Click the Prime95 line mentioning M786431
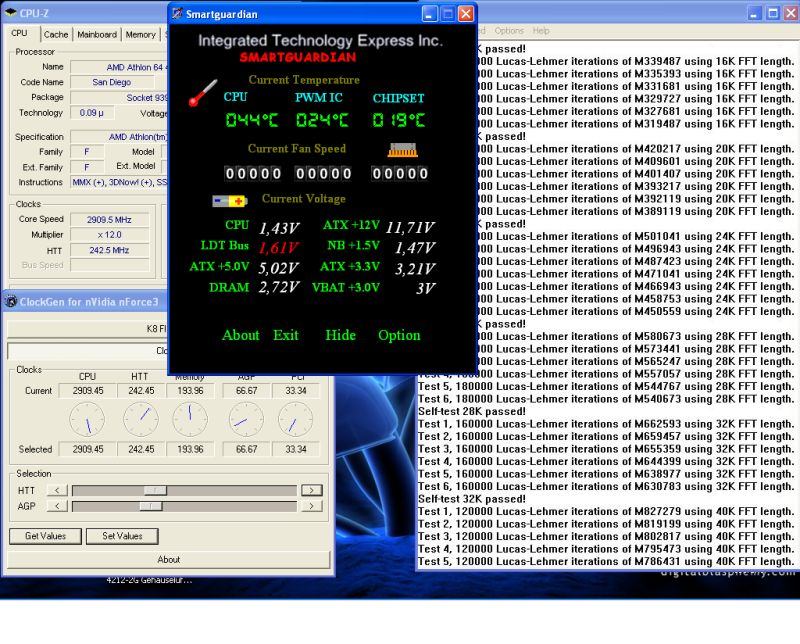The width and height of the screenshot is (800, 644). coord(606,561)
